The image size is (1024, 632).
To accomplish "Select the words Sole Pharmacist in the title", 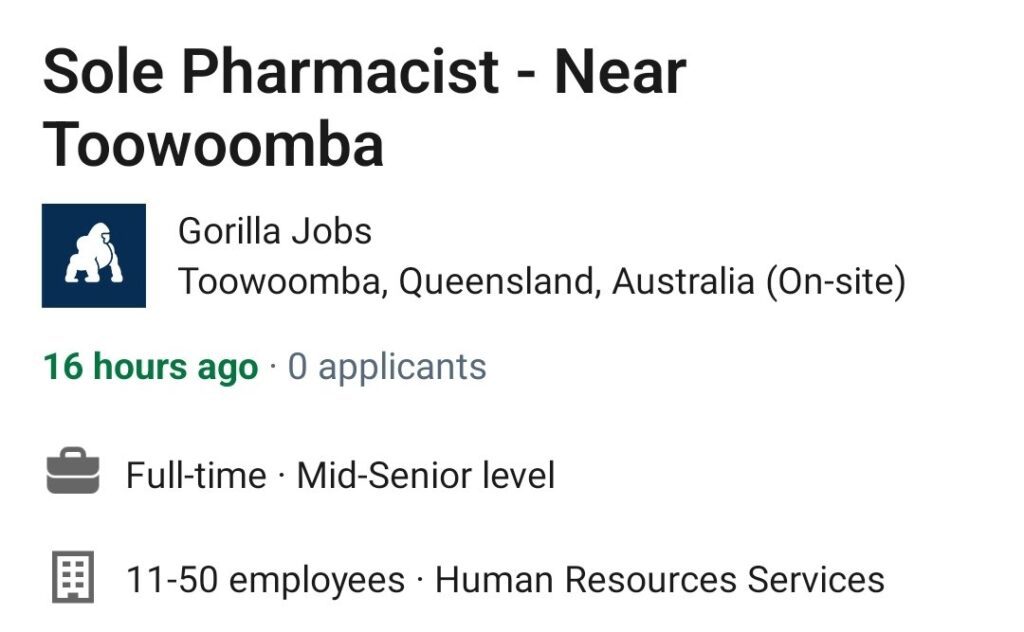I will click(x=271, y=72).
